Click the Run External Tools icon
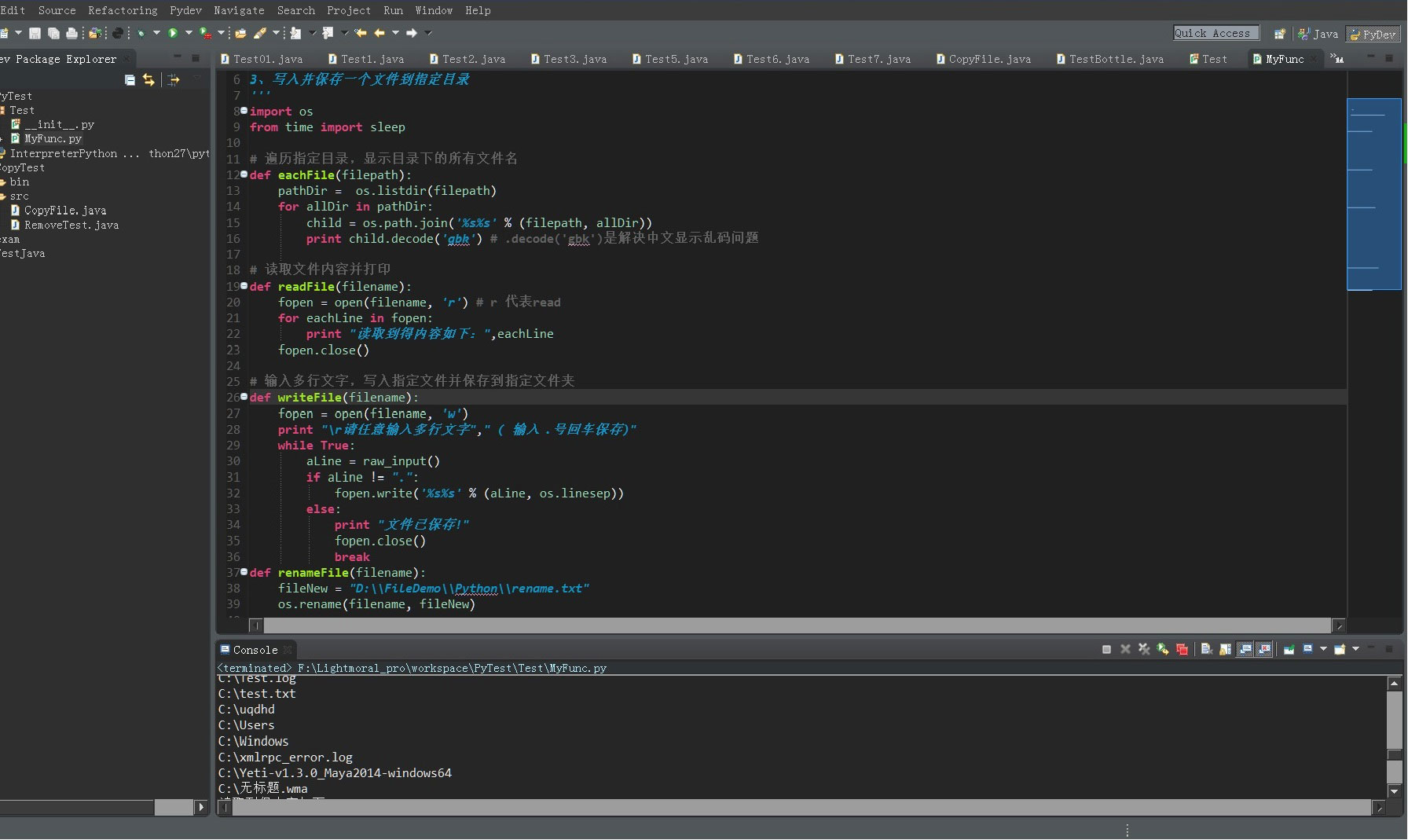 (205, 33)
